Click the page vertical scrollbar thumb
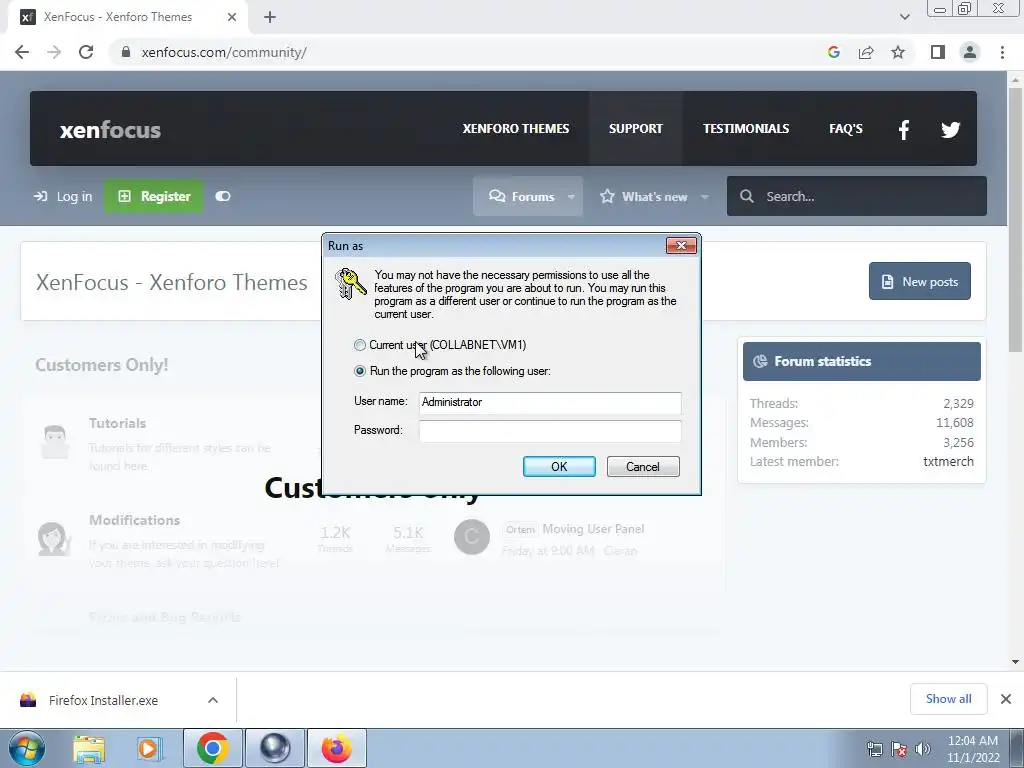 coord(1015,219)
